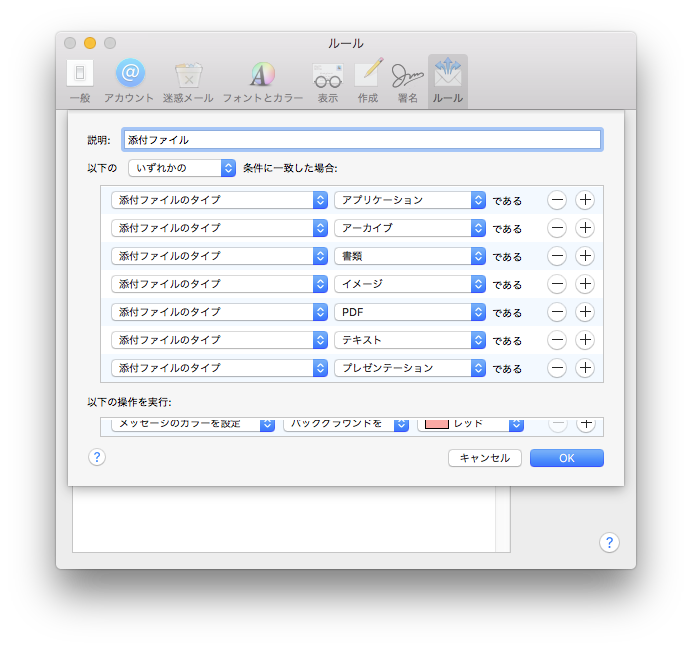This screenshot has width=692, height=649.
Task: Open the イメージ attachment type dropdown
Action: point(410,284)
